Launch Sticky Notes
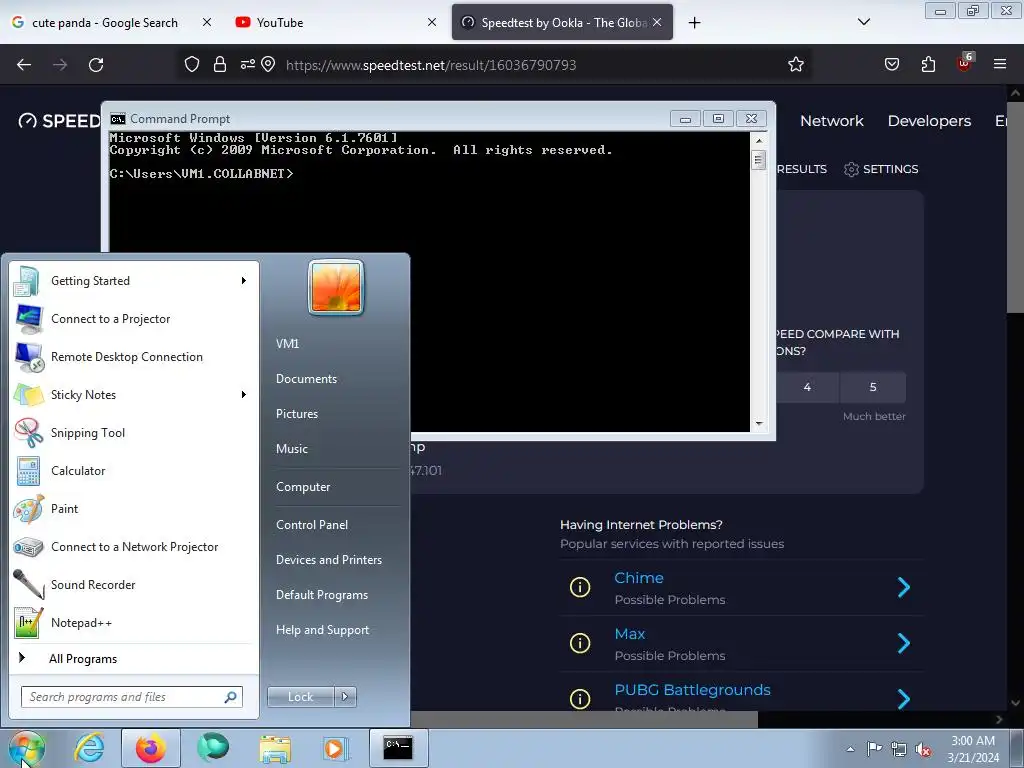 tap(134, 394)
